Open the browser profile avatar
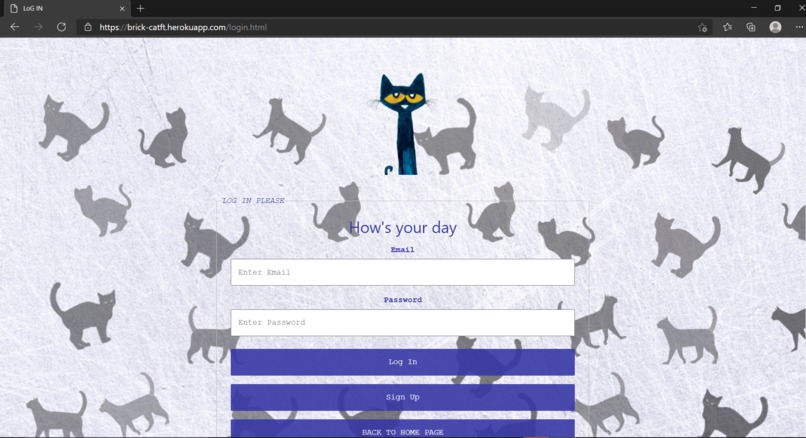This screenshot has width=806, height=438. click(775, 27)
